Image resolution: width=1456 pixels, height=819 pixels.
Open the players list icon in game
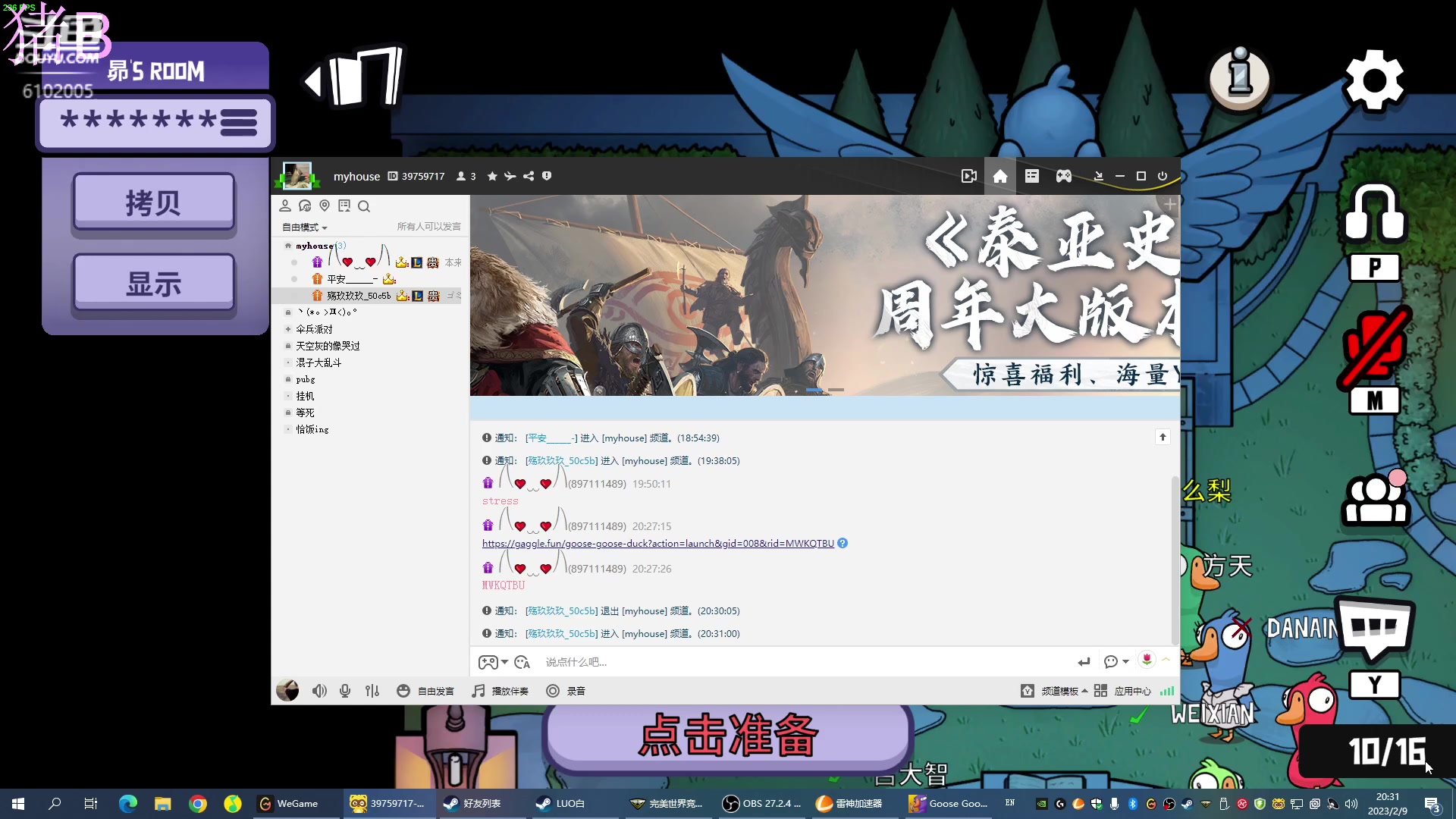click(x=1376, y=498)
